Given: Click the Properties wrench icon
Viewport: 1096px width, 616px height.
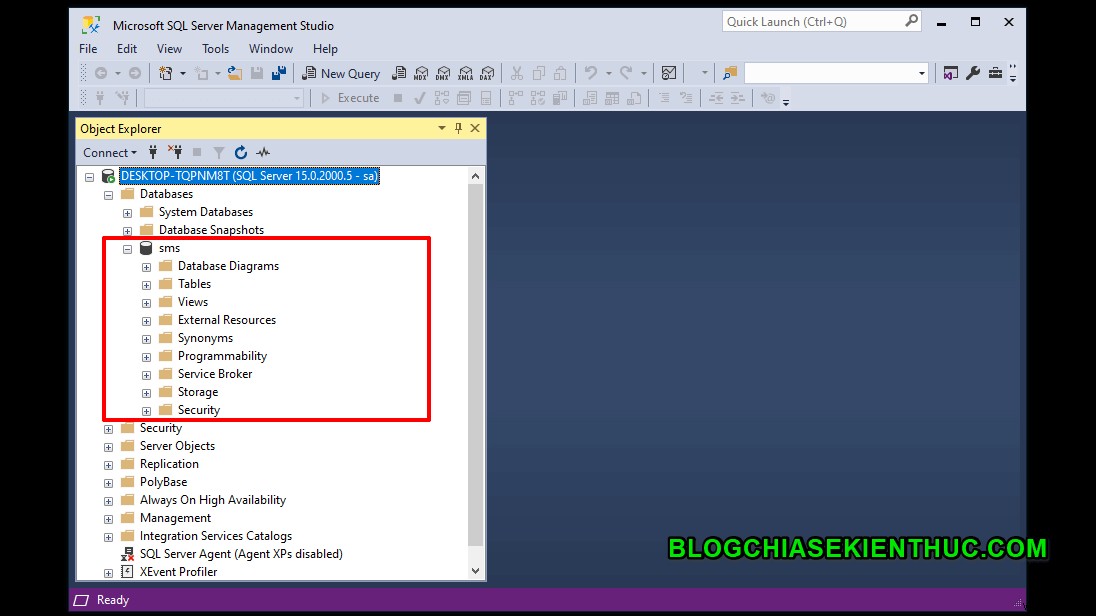Looking at the screenshot, I should click(973, 73).
